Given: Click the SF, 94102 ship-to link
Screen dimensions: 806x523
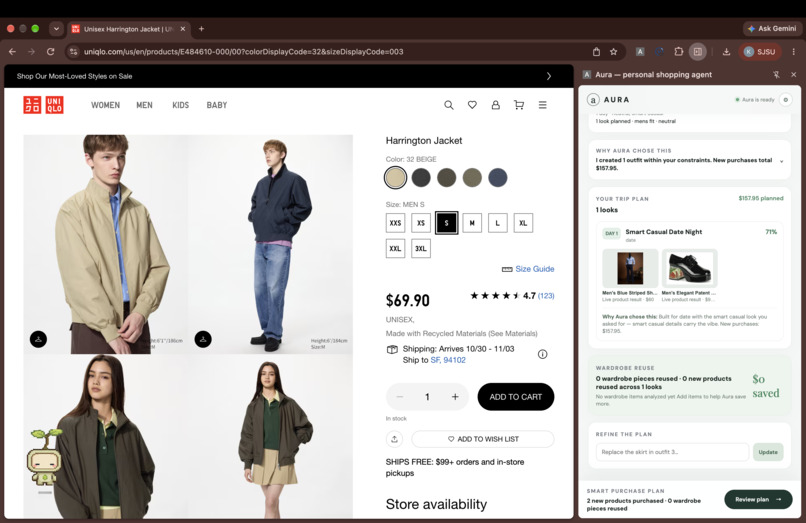Looking at the screenshot, I should coord(448,360).
